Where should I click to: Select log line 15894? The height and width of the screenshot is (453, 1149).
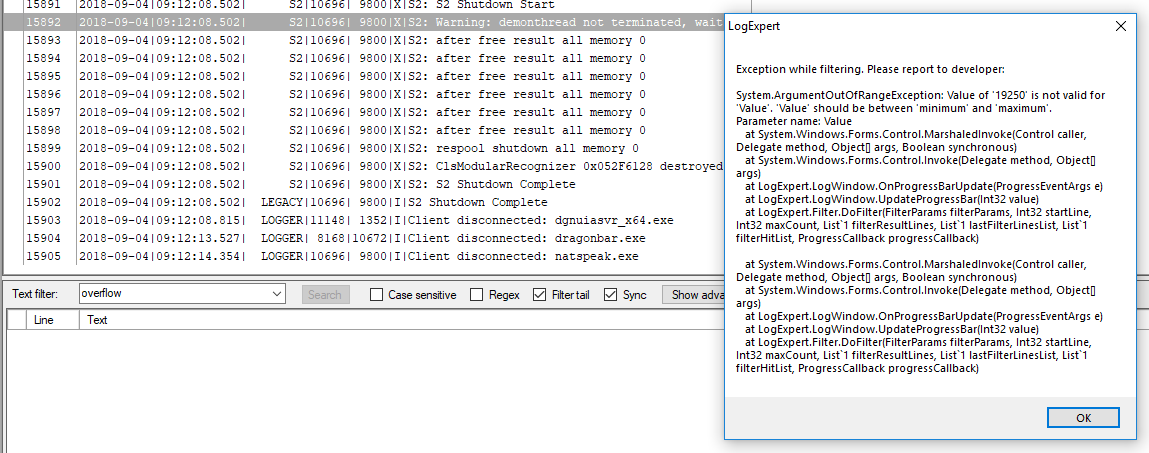coord(364,59)
